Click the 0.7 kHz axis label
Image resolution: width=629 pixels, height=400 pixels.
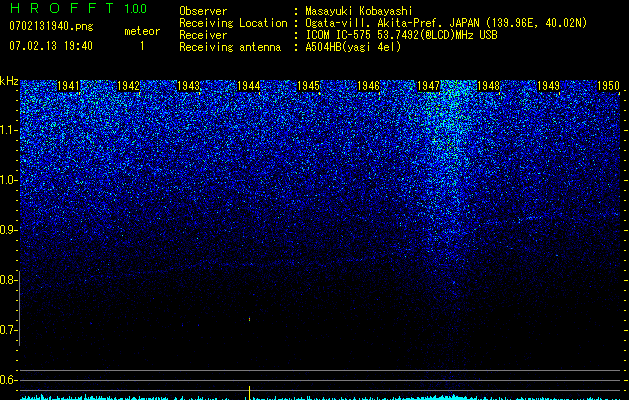8,330
